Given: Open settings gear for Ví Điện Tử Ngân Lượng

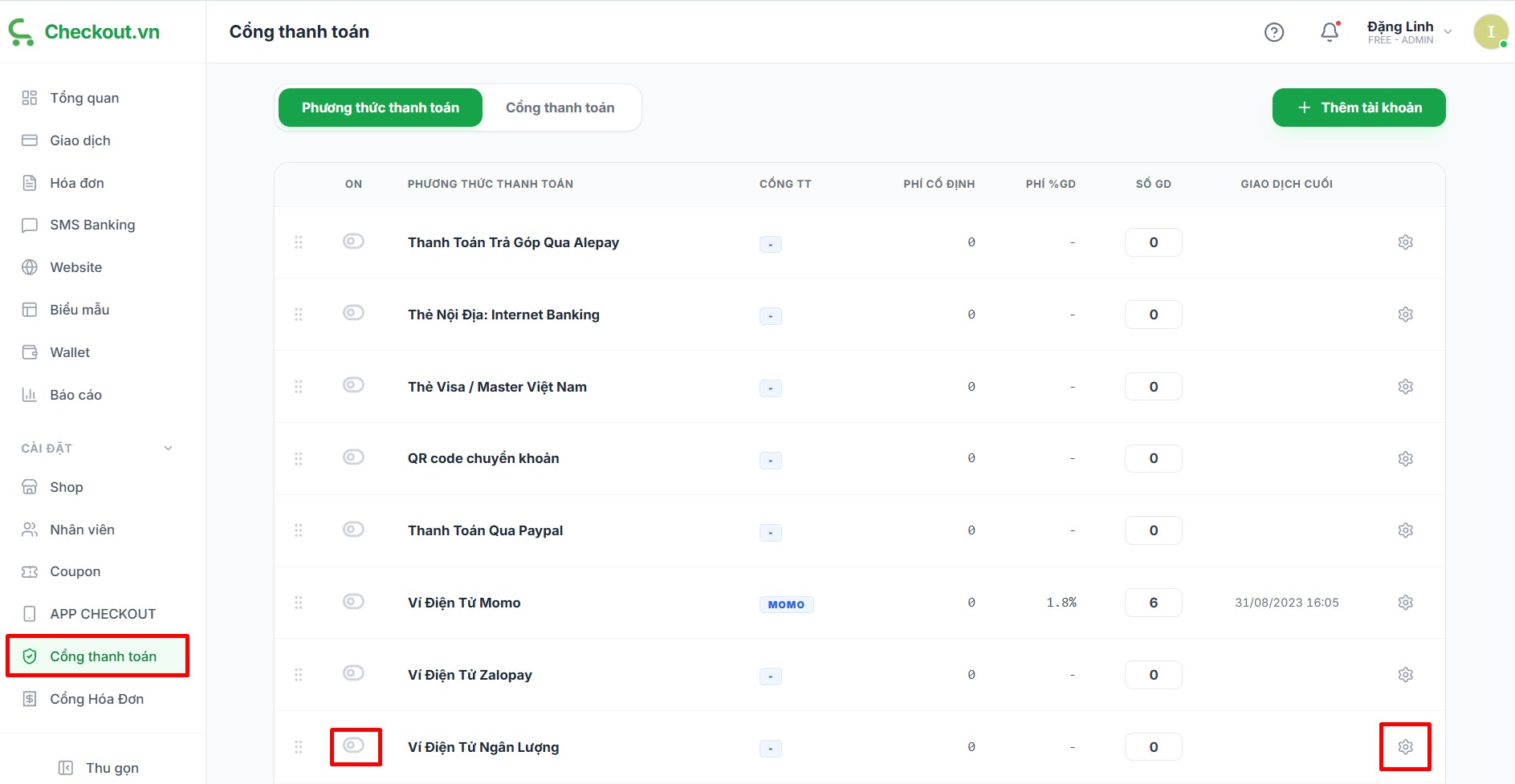Looking at the screenshot, I should point(1405,747).
